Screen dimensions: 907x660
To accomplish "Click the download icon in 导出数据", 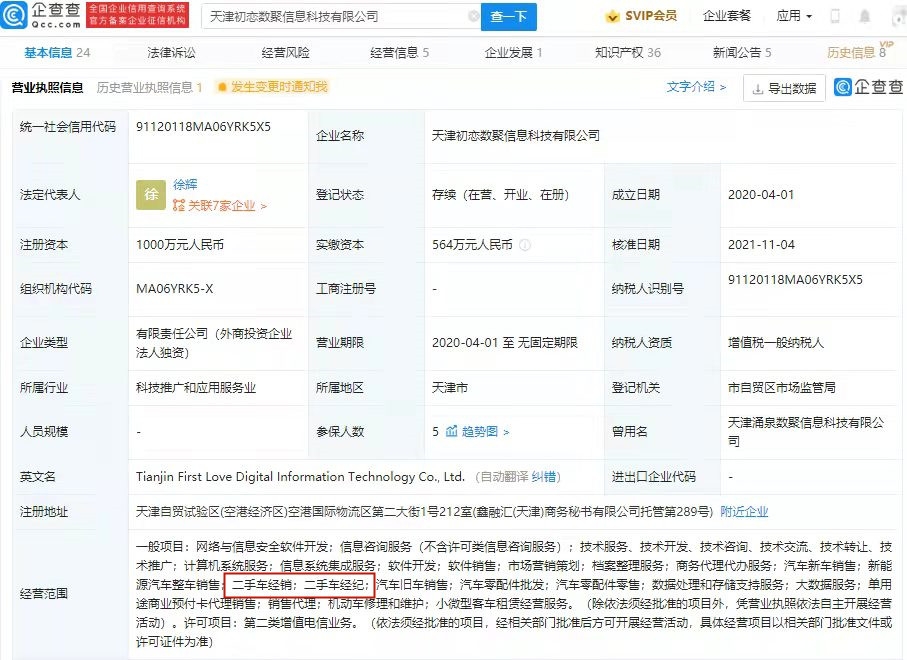I will click(757, 89).
